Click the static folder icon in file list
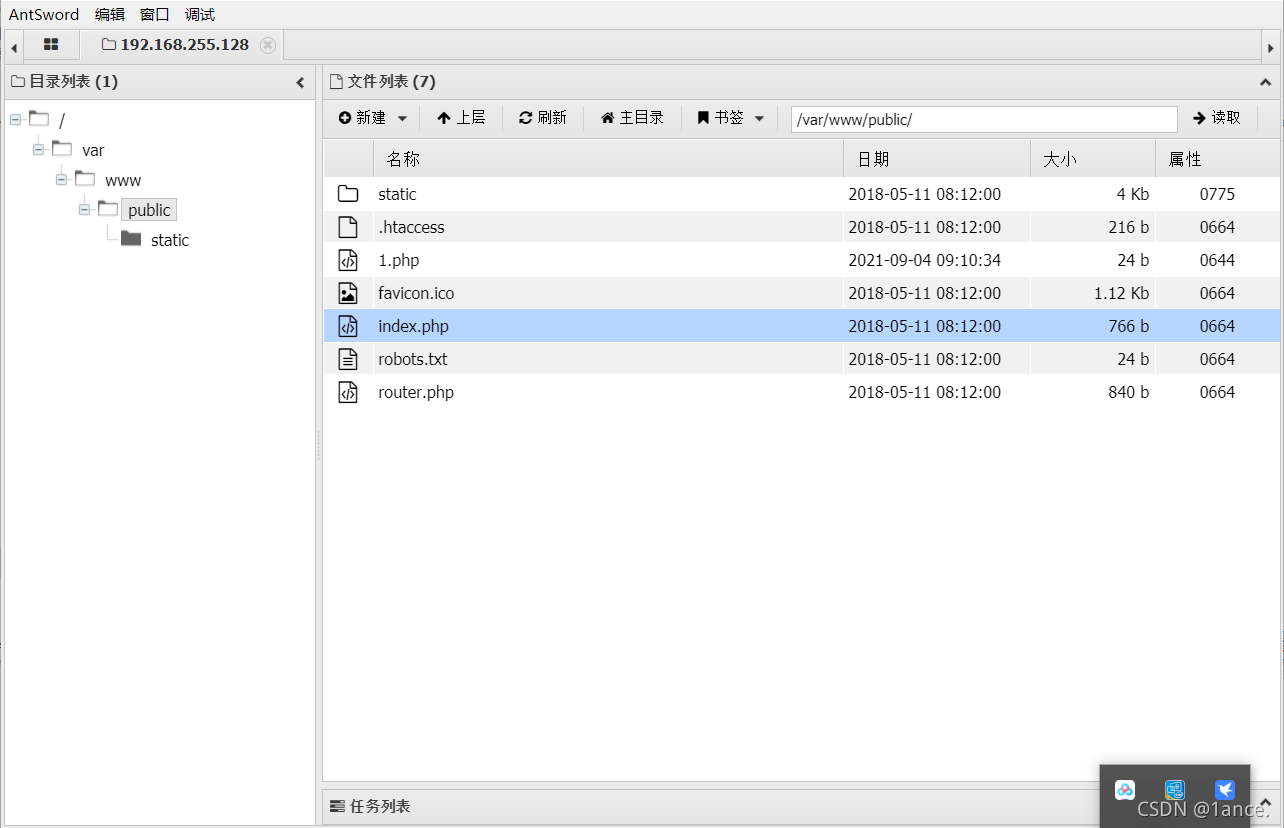 (x=348, y=194)
